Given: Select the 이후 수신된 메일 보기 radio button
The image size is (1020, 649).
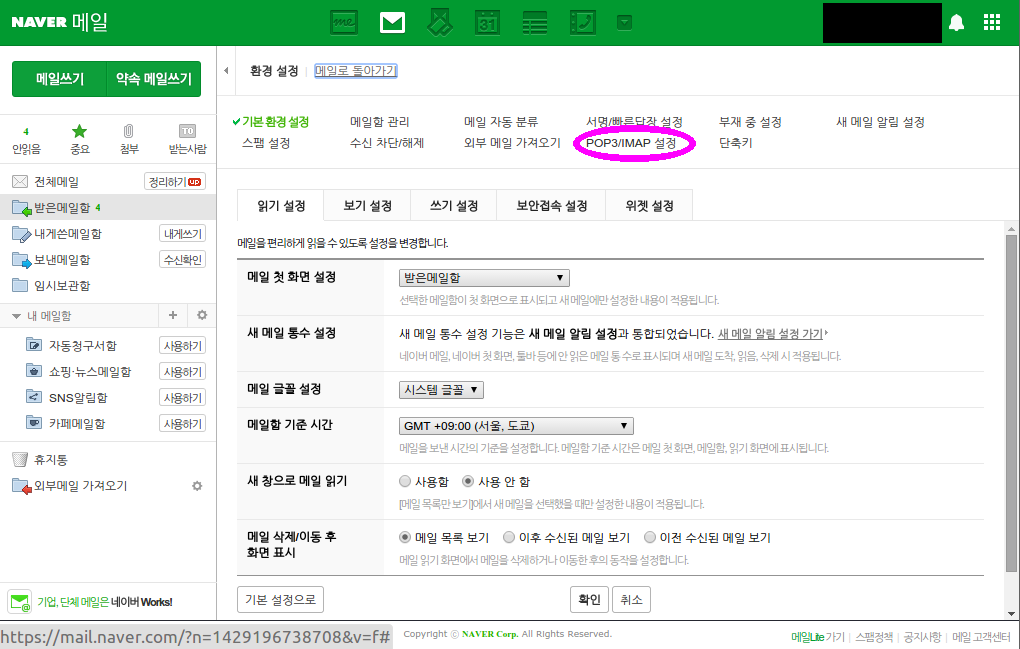Looking at the screenshot, I should click(x=510, y=537).
